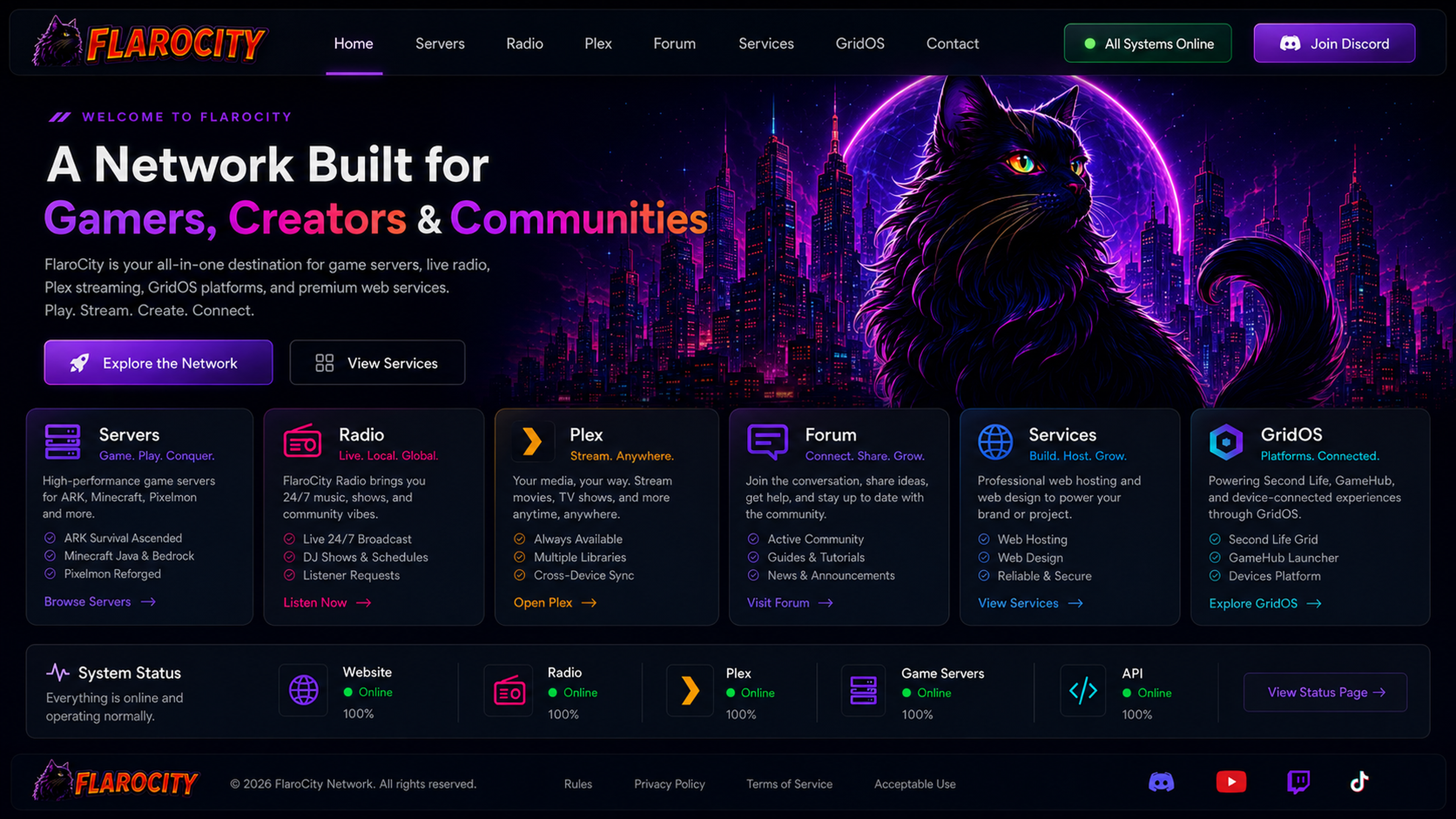Open the Servers nav item
The image size is (1456, 819).
tap(440, 44)
